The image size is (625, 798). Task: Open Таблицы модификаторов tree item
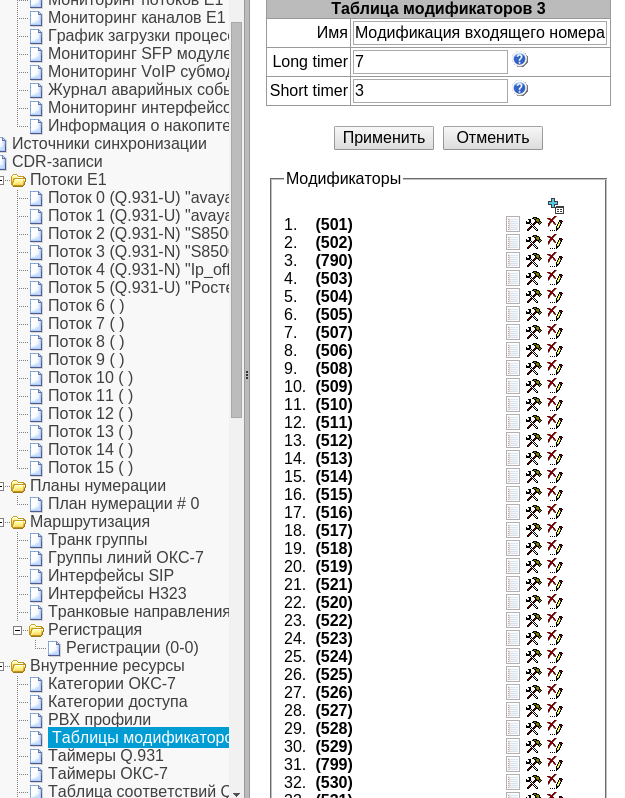point(138,737)
